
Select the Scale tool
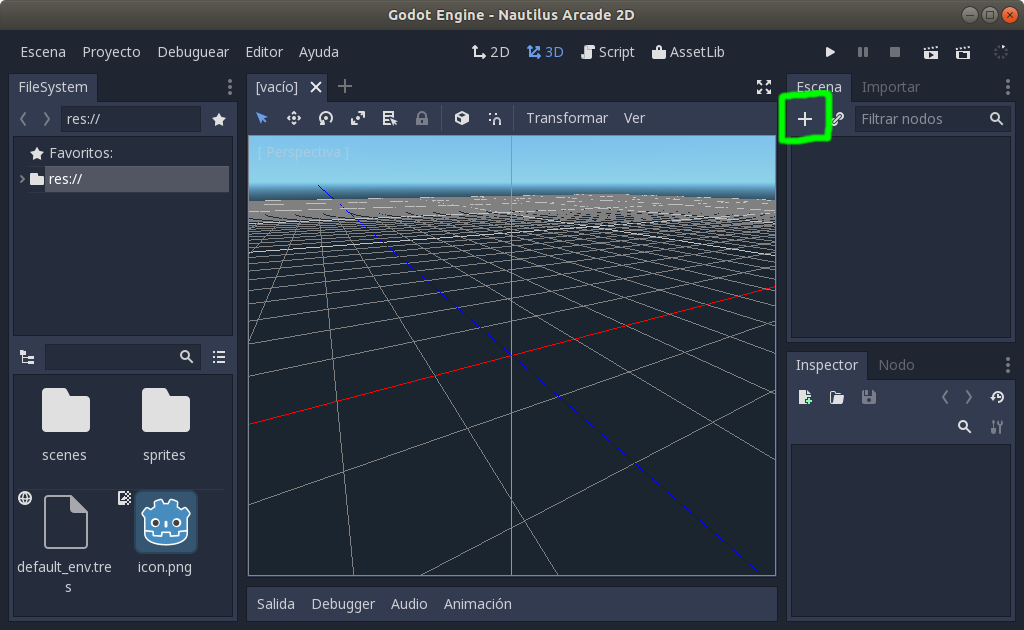(358, 118)
